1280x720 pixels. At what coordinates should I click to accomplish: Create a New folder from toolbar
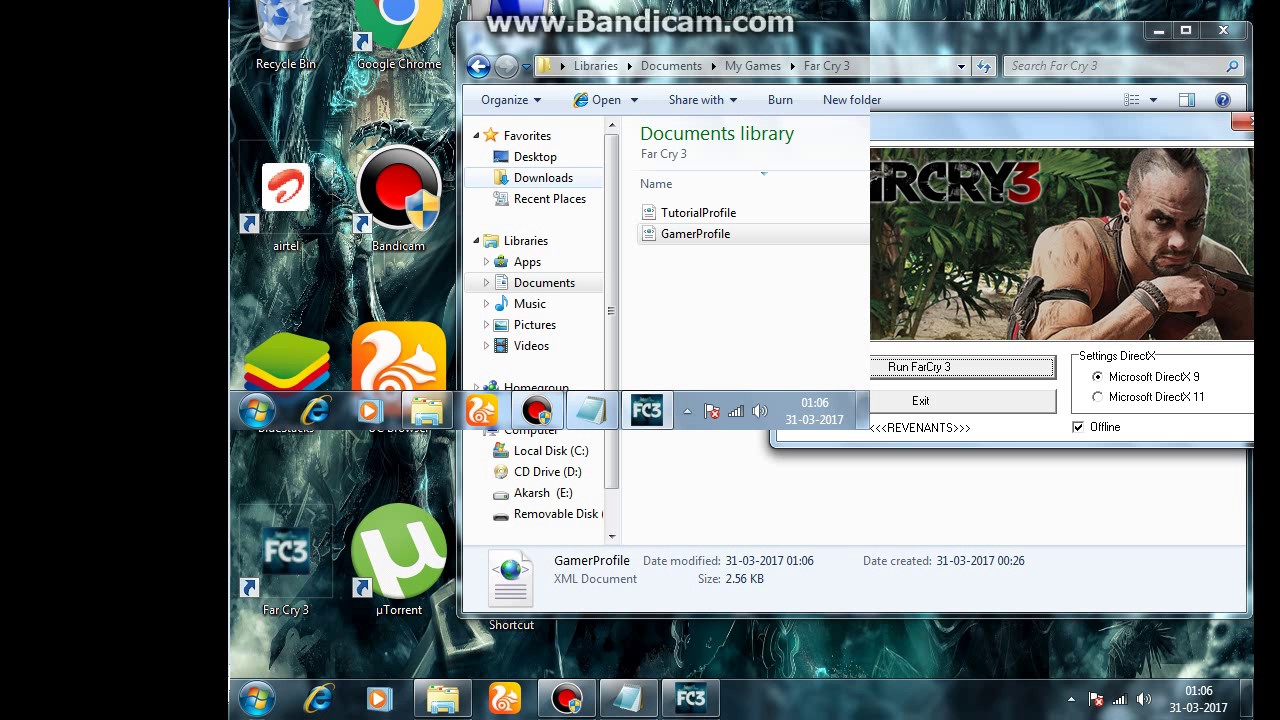click(852, 100)
